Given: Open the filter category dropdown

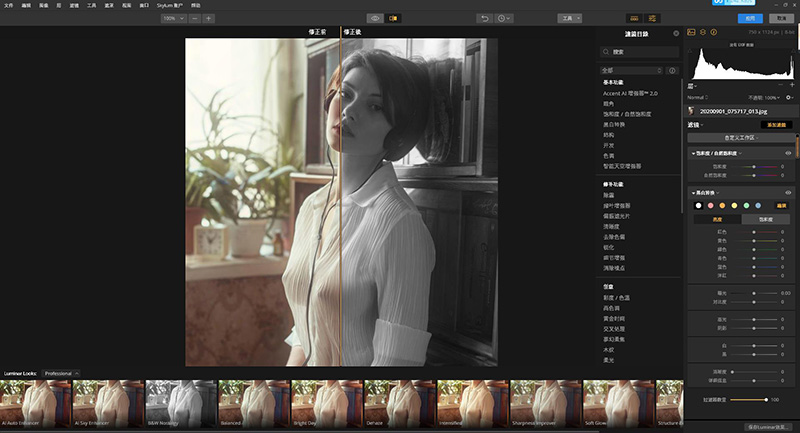Looking at the screenshot, I should (x=632, y=70).
